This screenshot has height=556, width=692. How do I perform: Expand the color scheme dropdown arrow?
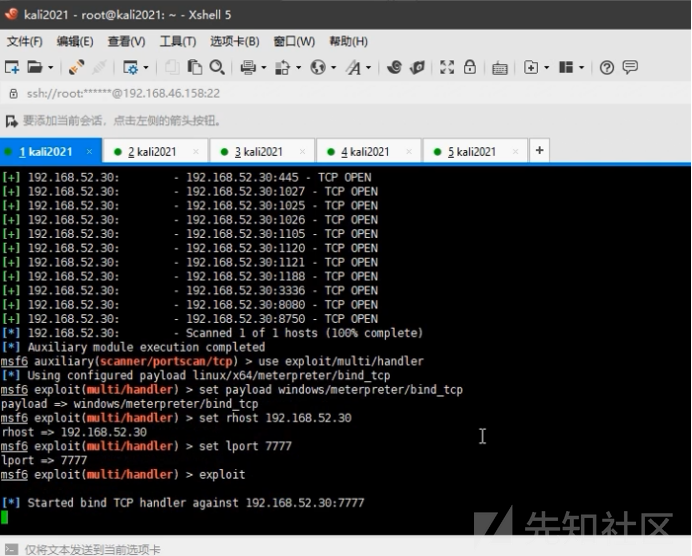pyautogui.click(x=299, y=68)
